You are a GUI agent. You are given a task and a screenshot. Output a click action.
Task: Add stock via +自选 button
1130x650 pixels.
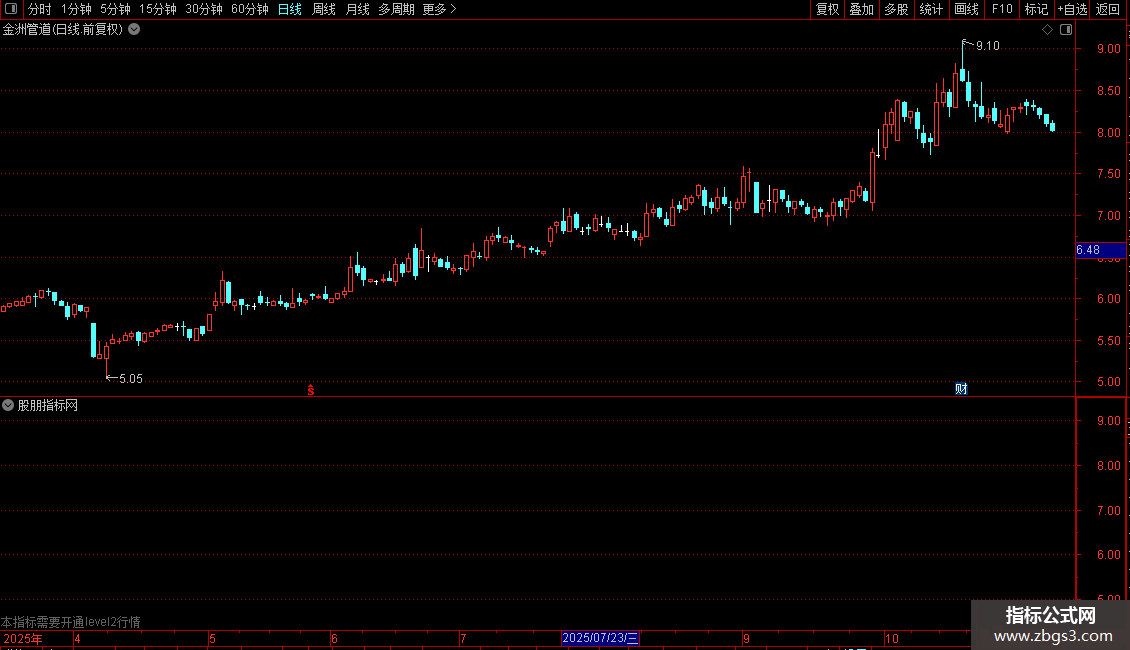tap(1072, 9)
